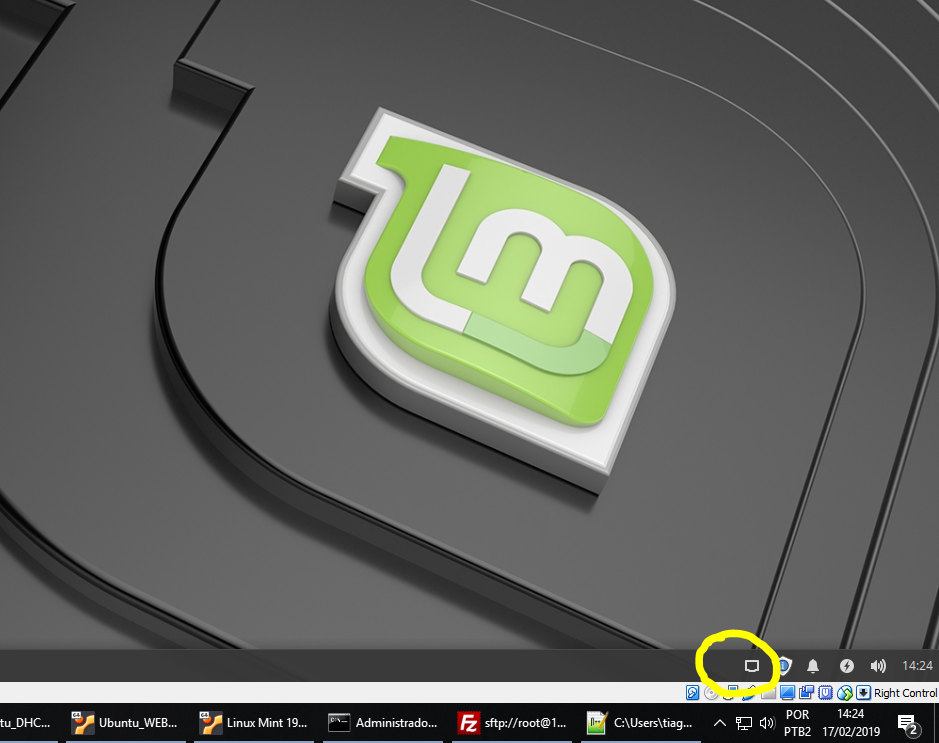
Task: Open Windows Action Center notification icon
Action: pyautogui.click(x=908, y=724)
